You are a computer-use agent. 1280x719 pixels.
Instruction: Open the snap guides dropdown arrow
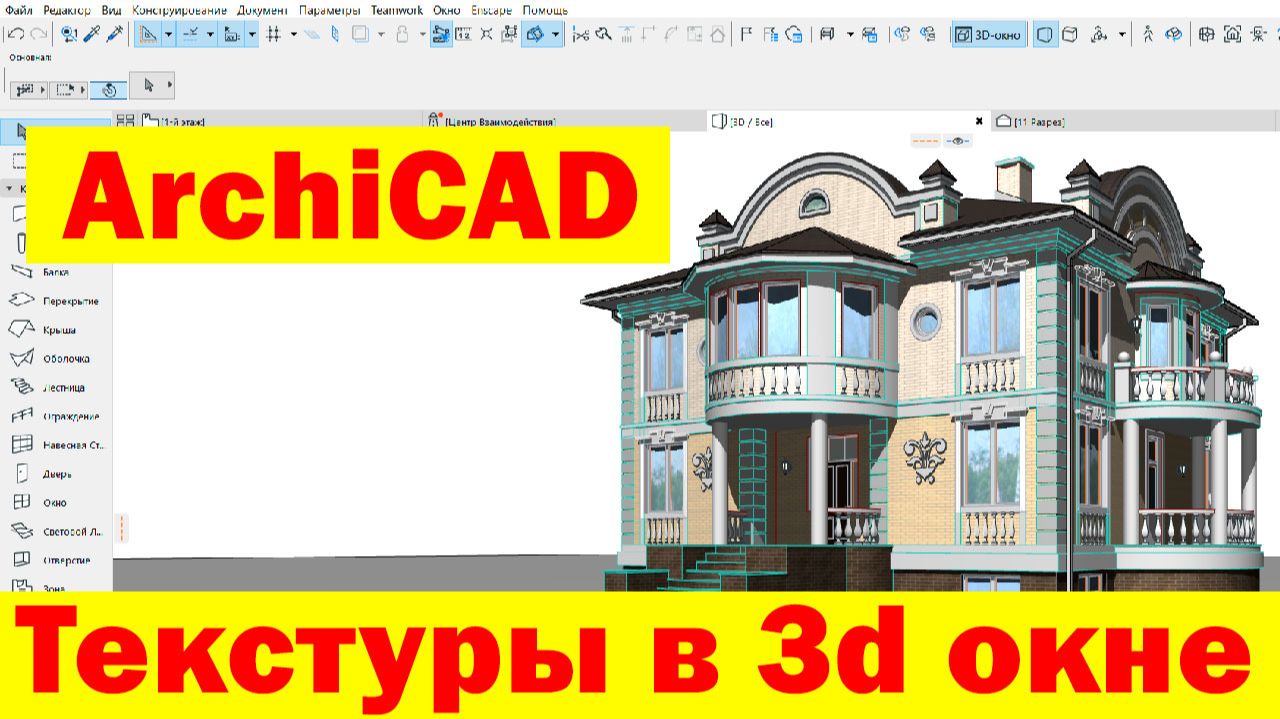coord(210,34)
